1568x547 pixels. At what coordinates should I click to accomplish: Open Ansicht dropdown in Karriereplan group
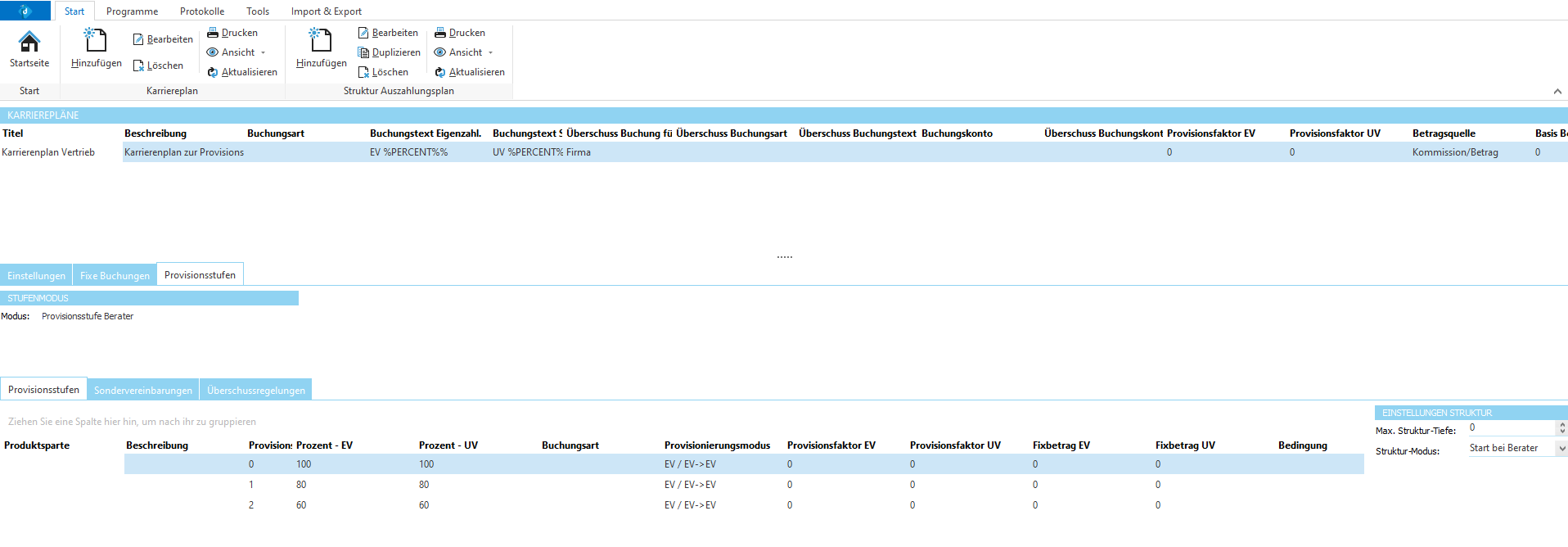click(x=237, y=52)
